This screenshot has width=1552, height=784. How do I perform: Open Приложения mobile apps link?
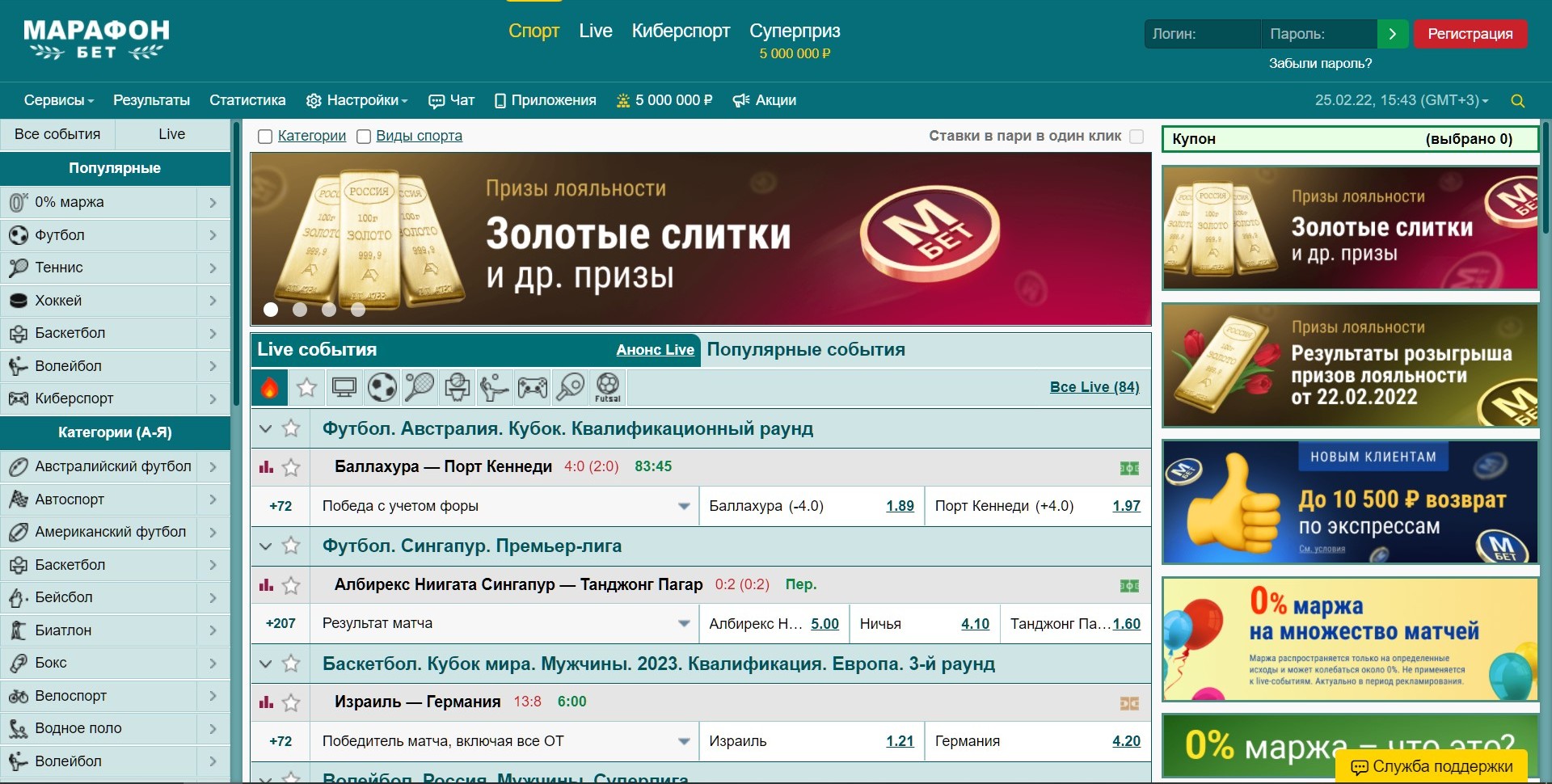(545, 100)
